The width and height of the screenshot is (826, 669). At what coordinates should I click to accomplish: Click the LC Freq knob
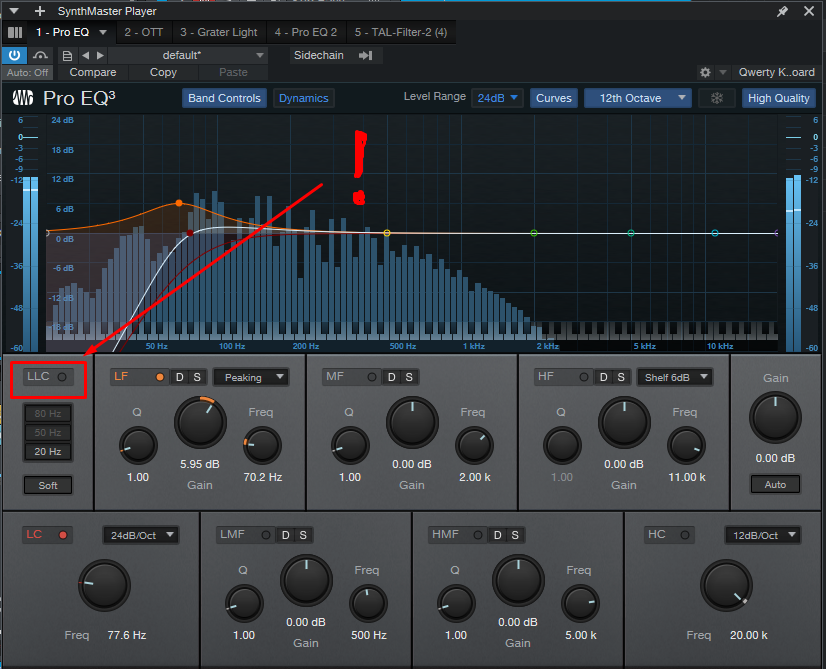coord(104,585)
